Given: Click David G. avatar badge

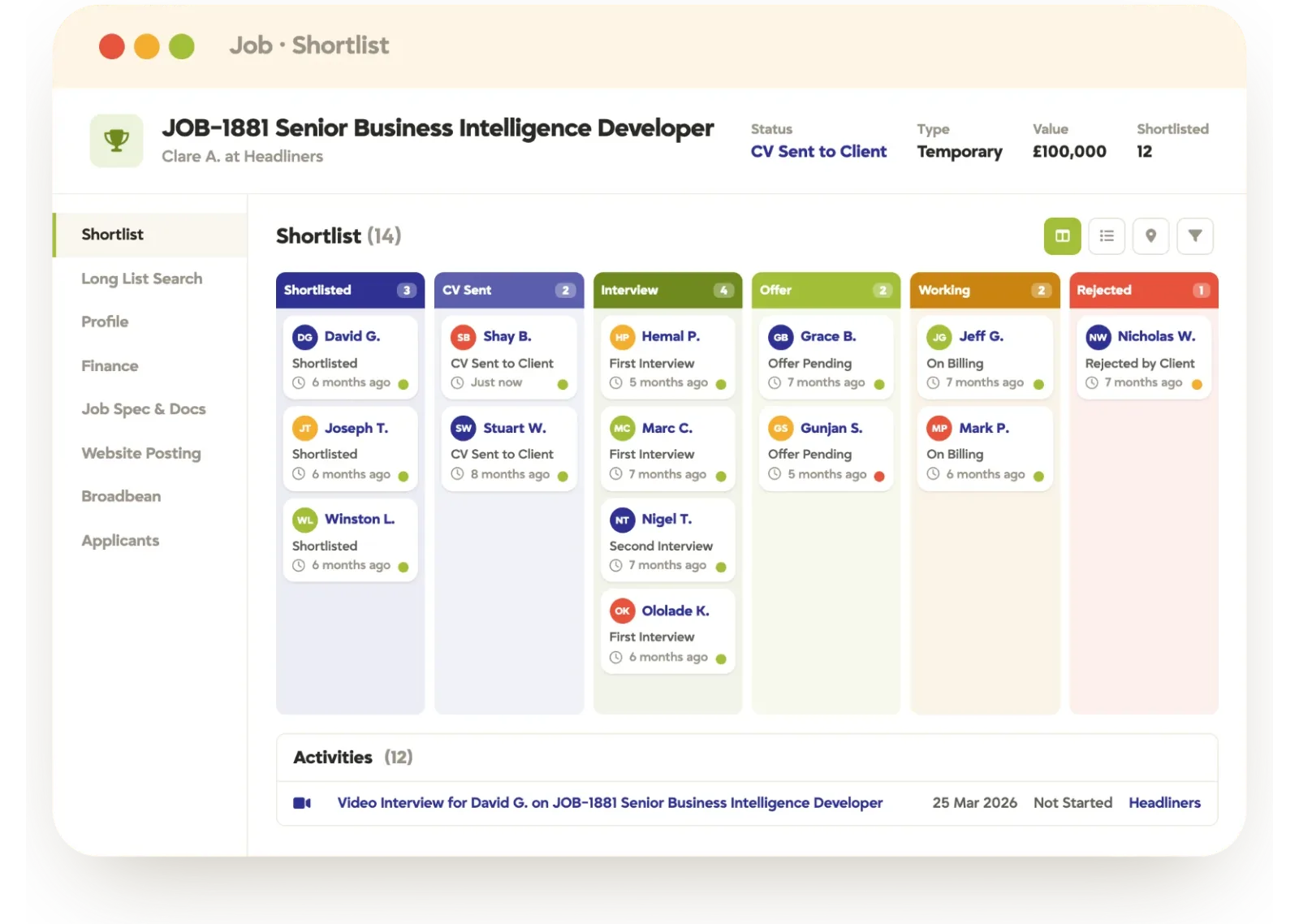Looking at the screenshot, I should pyautogui.click(x=304, y=337).
